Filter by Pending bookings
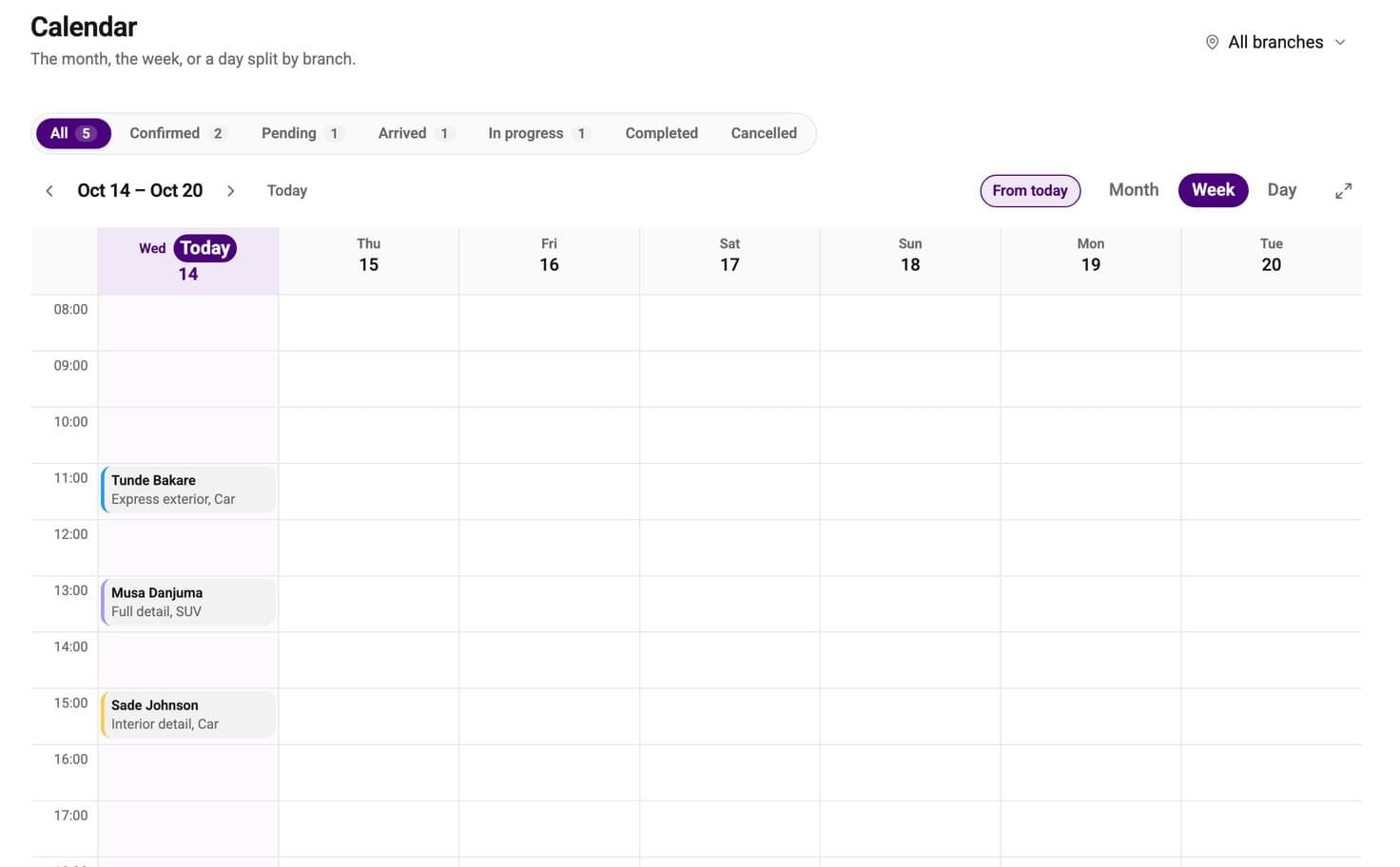 click(301, 133)
